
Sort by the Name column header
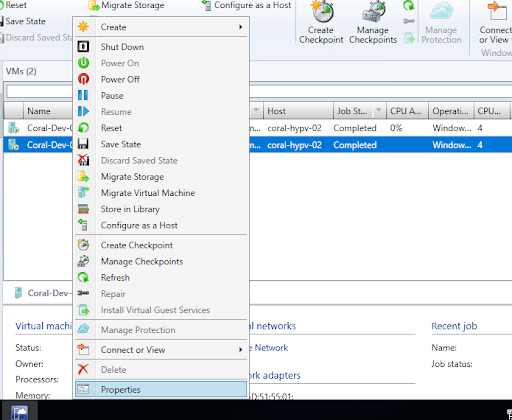[x=48, y=111]
